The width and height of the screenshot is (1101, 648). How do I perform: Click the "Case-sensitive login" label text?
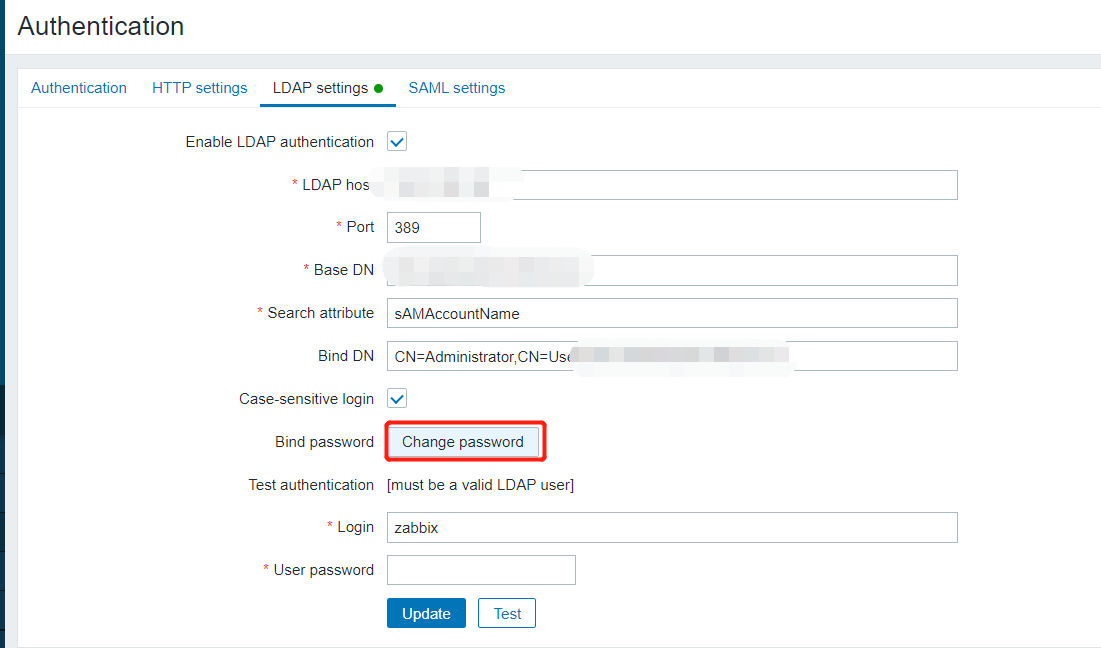click(306, 399)
